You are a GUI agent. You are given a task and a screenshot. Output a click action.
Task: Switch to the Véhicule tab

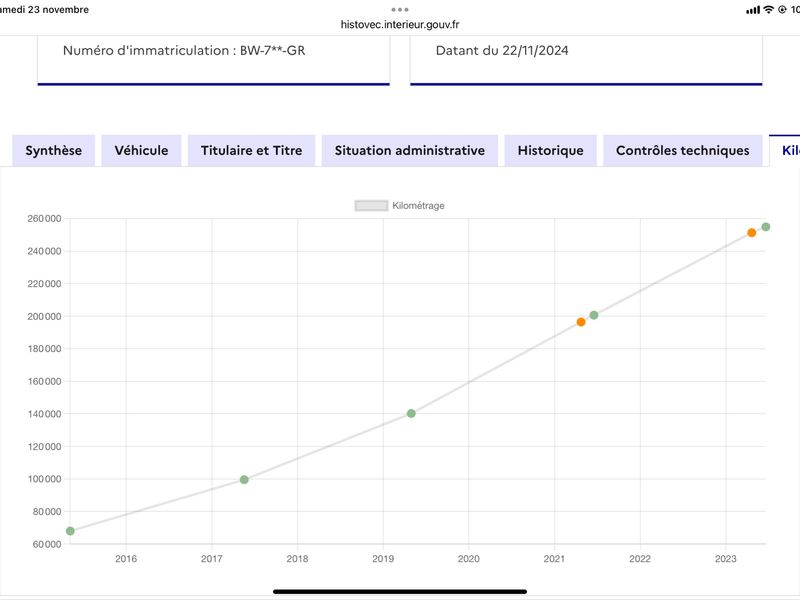point(141,151)
